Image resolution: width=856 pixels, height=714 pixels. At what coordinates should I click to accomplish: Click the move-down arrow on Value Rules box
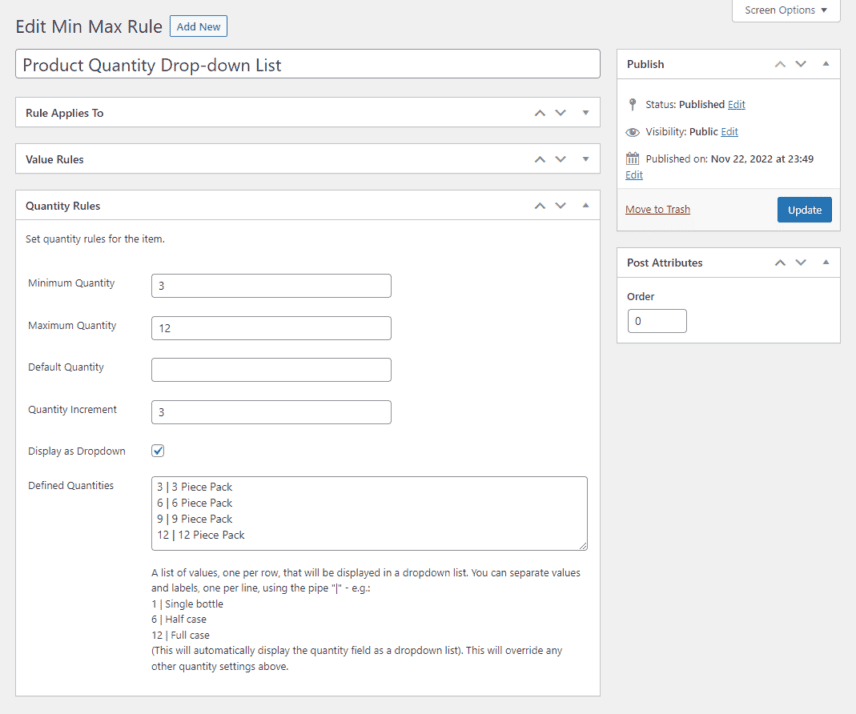coord(560,159)
